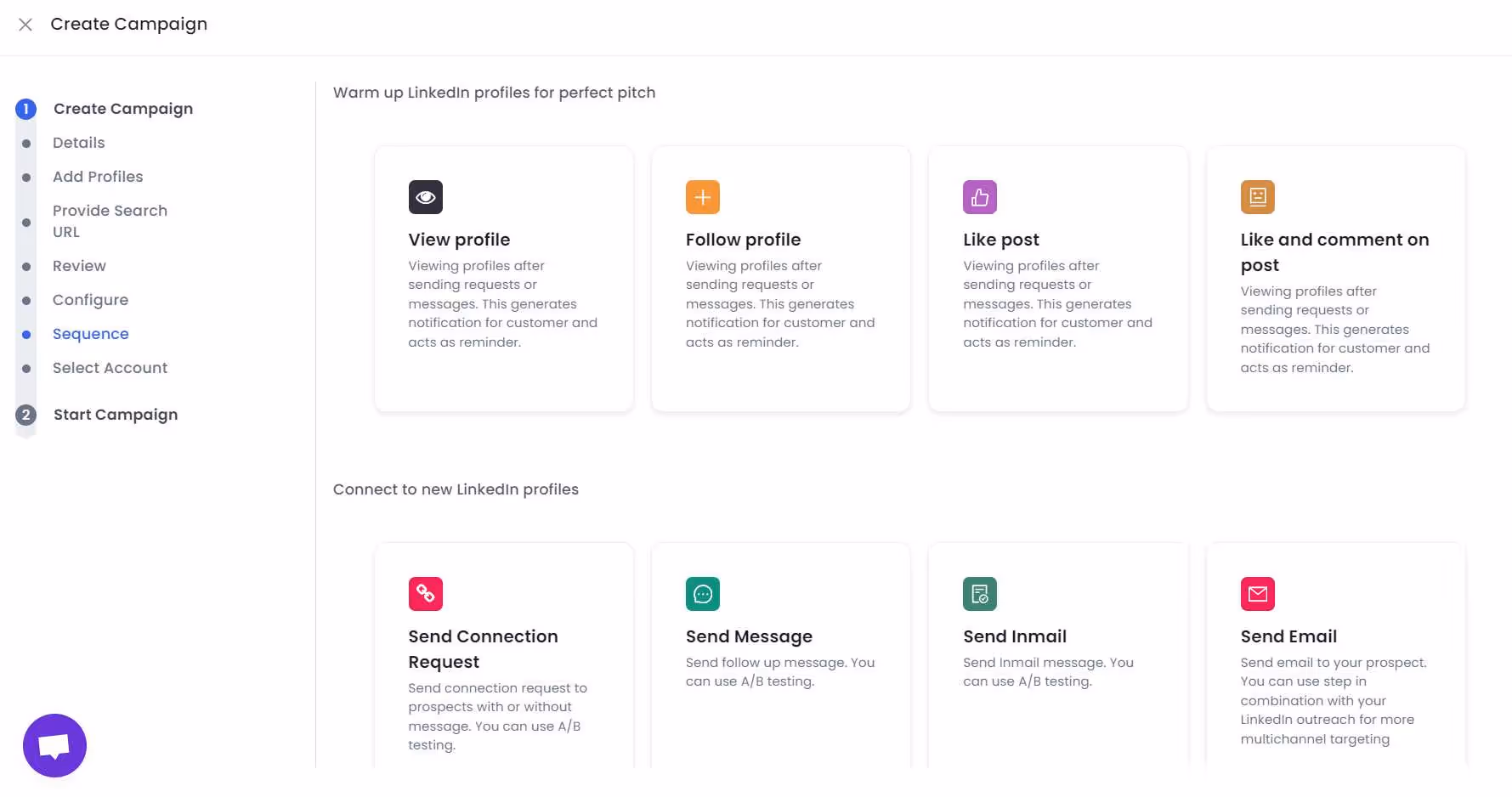Jump to the Select Account step
The image size is (1512, 797).
click(x=110, y=368)
